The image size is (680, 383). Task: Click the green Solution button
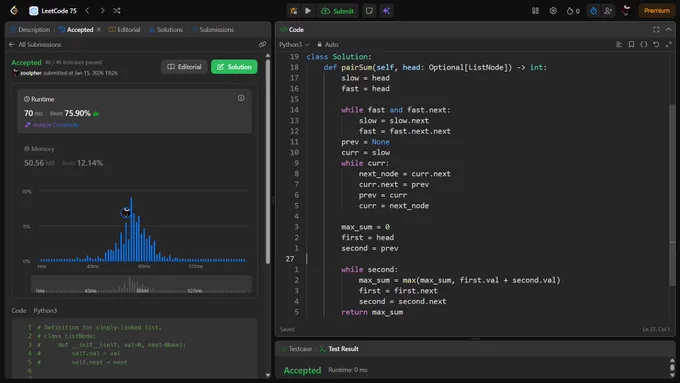(x=234, y=67)
